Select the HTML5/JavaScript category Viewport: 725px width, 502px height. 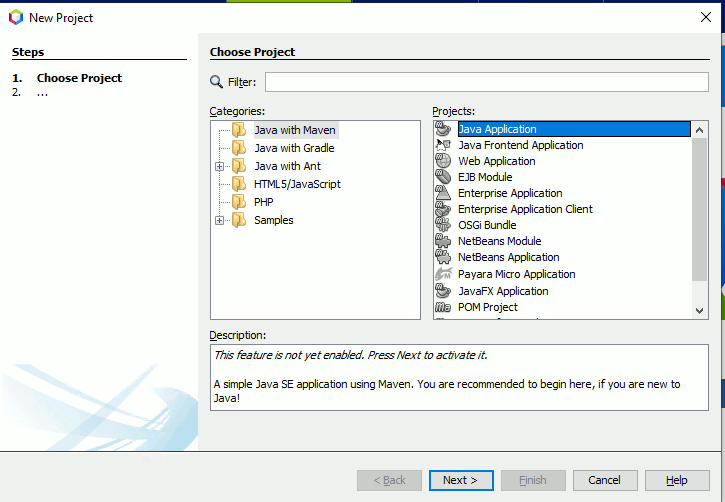(297, 184)
